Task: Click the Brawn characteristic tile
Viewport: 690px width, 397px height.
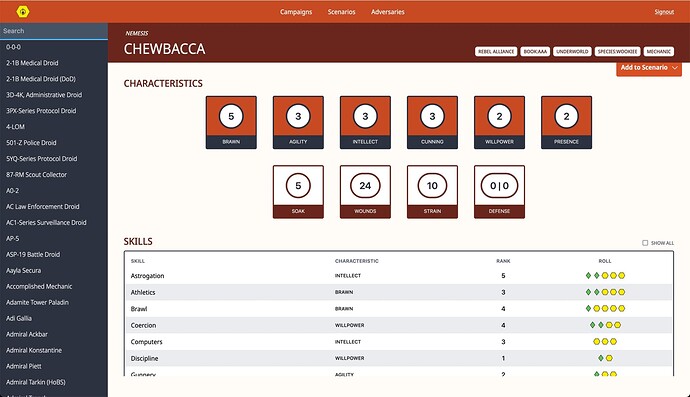Action: [x=231, y=122]
